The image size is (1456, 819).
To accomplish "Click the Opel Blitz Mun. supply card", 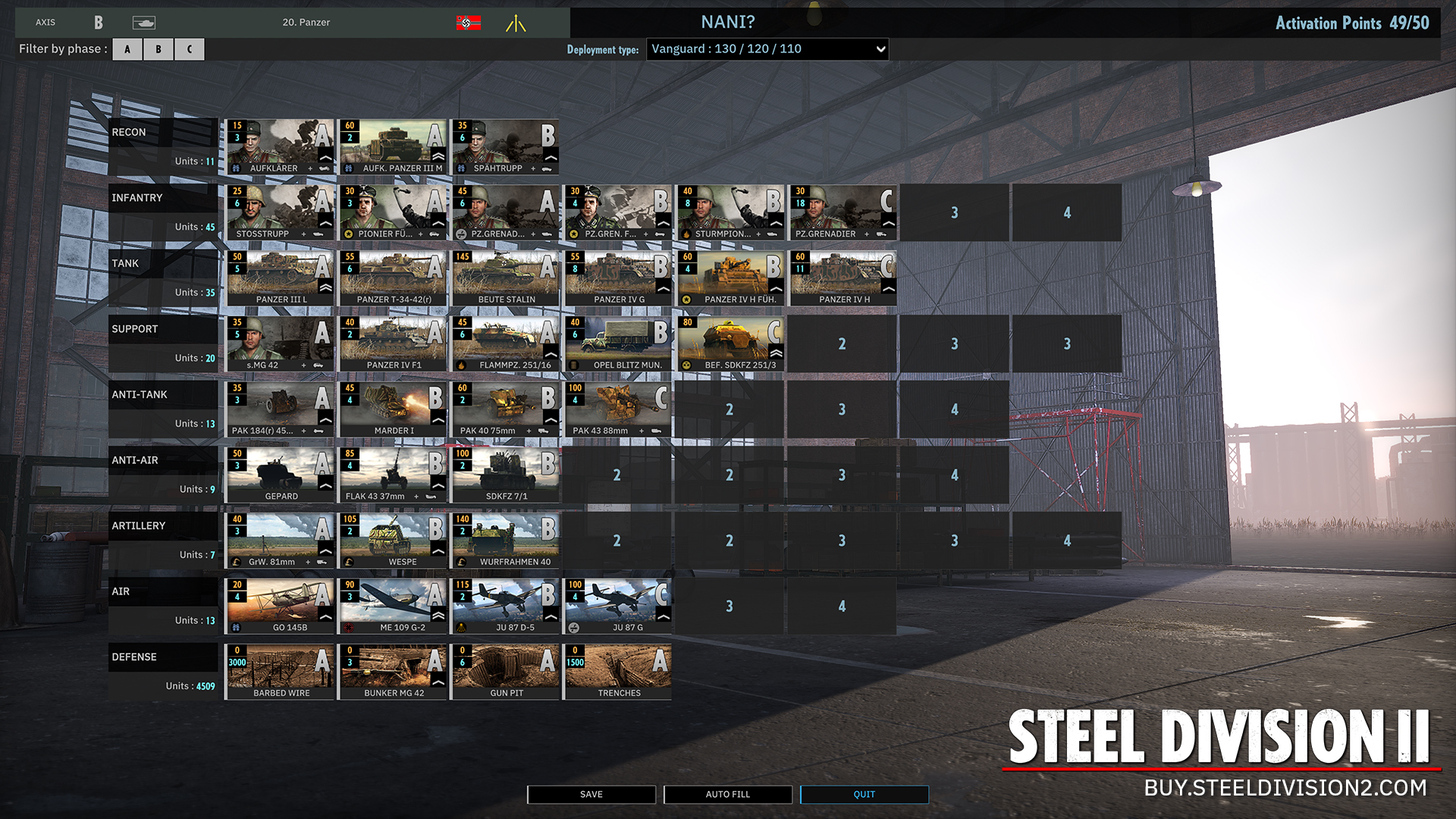I will tap(617, 344).
